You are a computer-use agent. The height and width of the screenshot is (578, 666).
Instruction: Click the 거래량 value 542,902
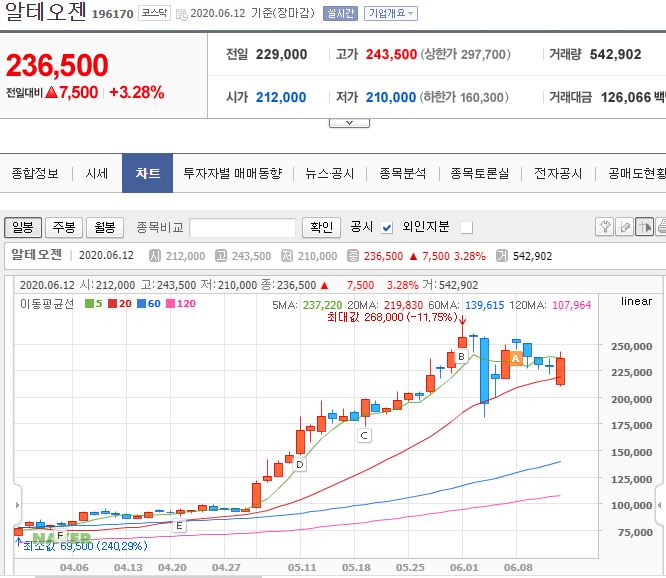615,54
